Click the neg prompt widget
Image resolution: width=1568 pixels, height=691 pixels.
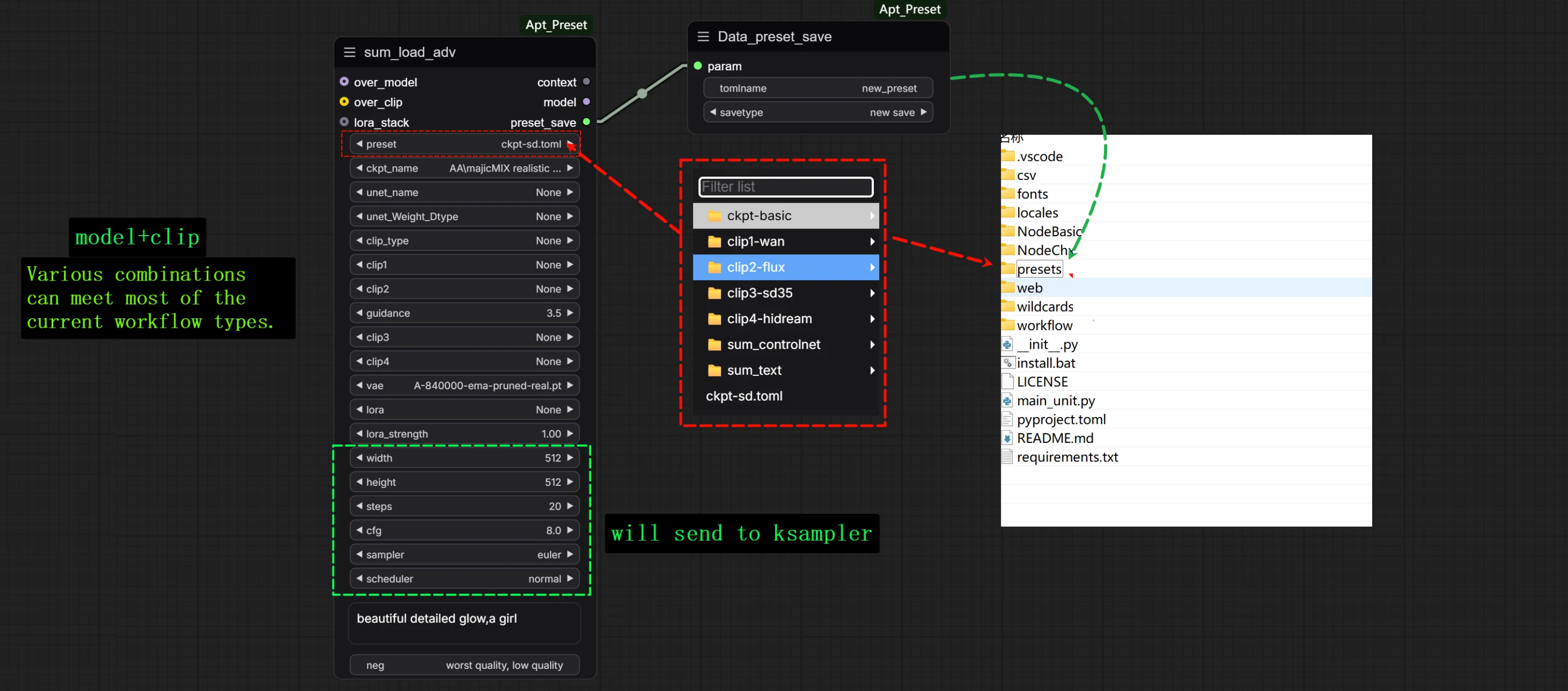pyautogui.click(x=465, y=665)
